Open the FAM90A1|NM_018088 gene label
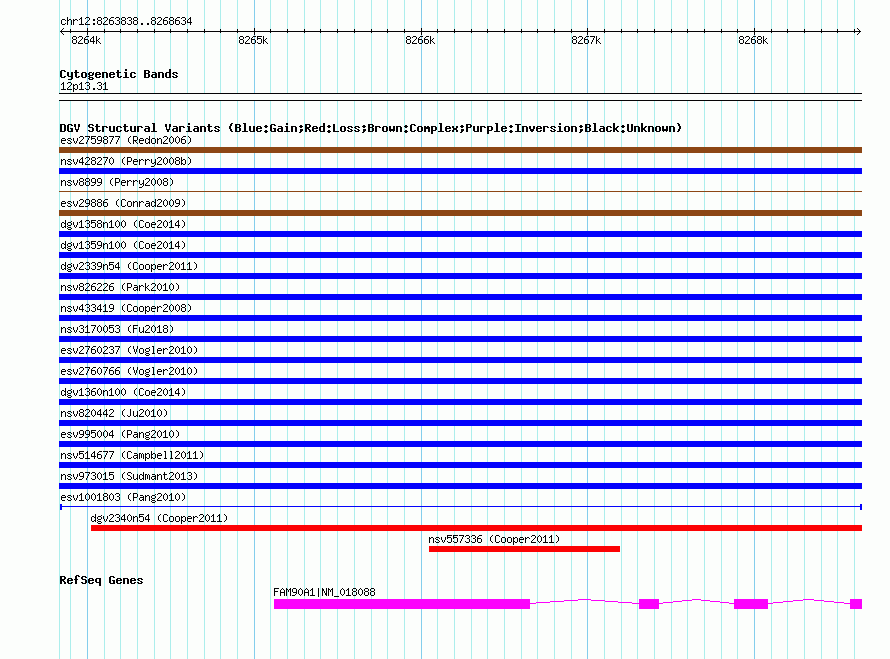 [324, 592]
